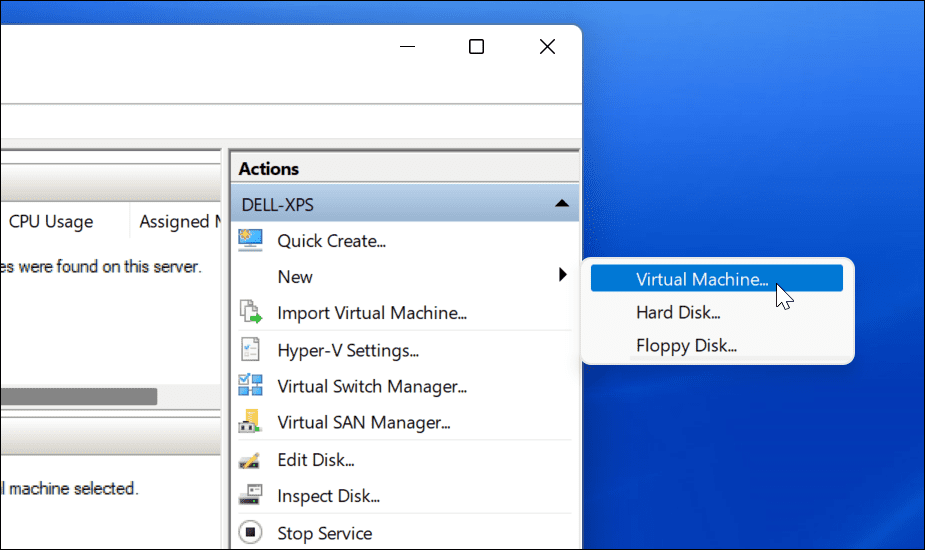The height and width of the screenshot is (550, 925).
Task: Minimize the Hyper-V Manager window
Action: pyautogui.click(x=407, y=47)
